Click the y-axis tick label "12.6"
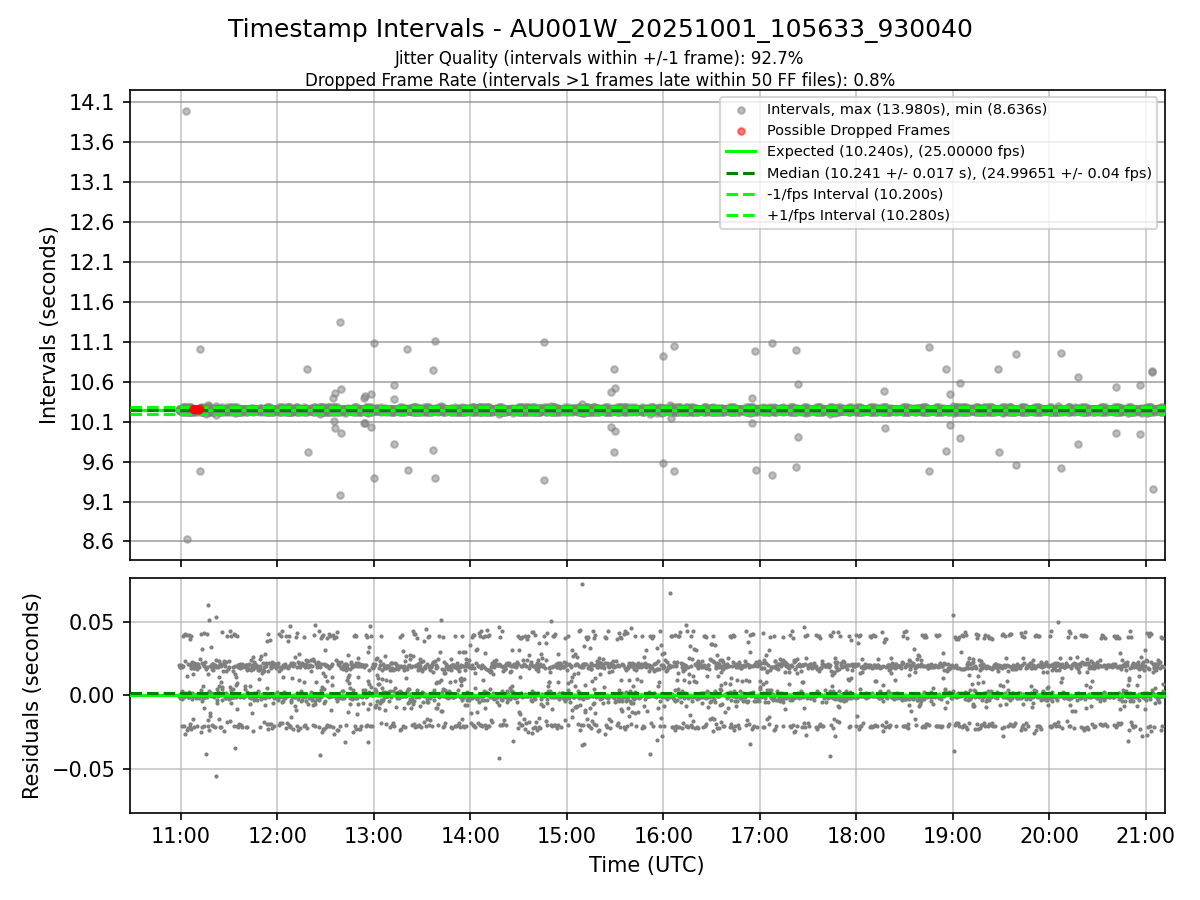 [94, 223]
